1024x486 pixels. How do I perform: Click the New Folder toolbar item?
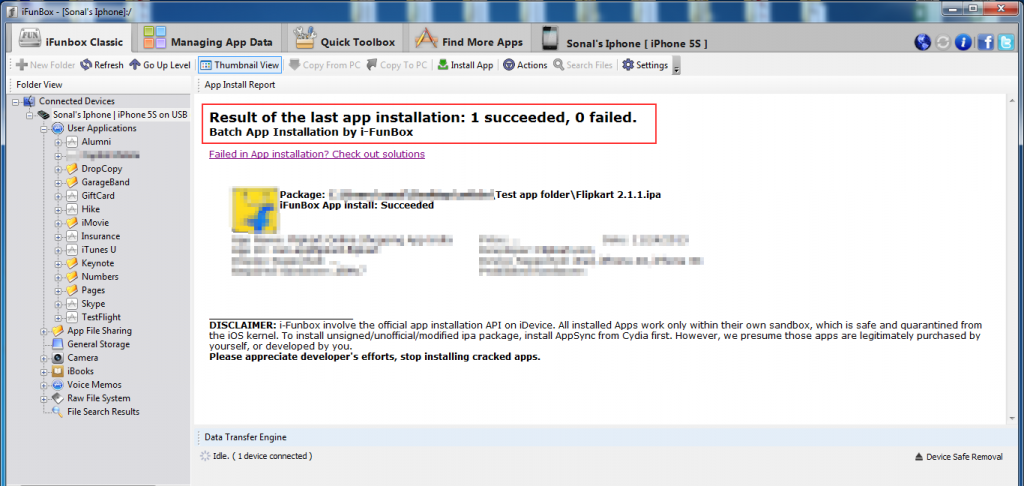pyautogui.click(x=46, y=65)
